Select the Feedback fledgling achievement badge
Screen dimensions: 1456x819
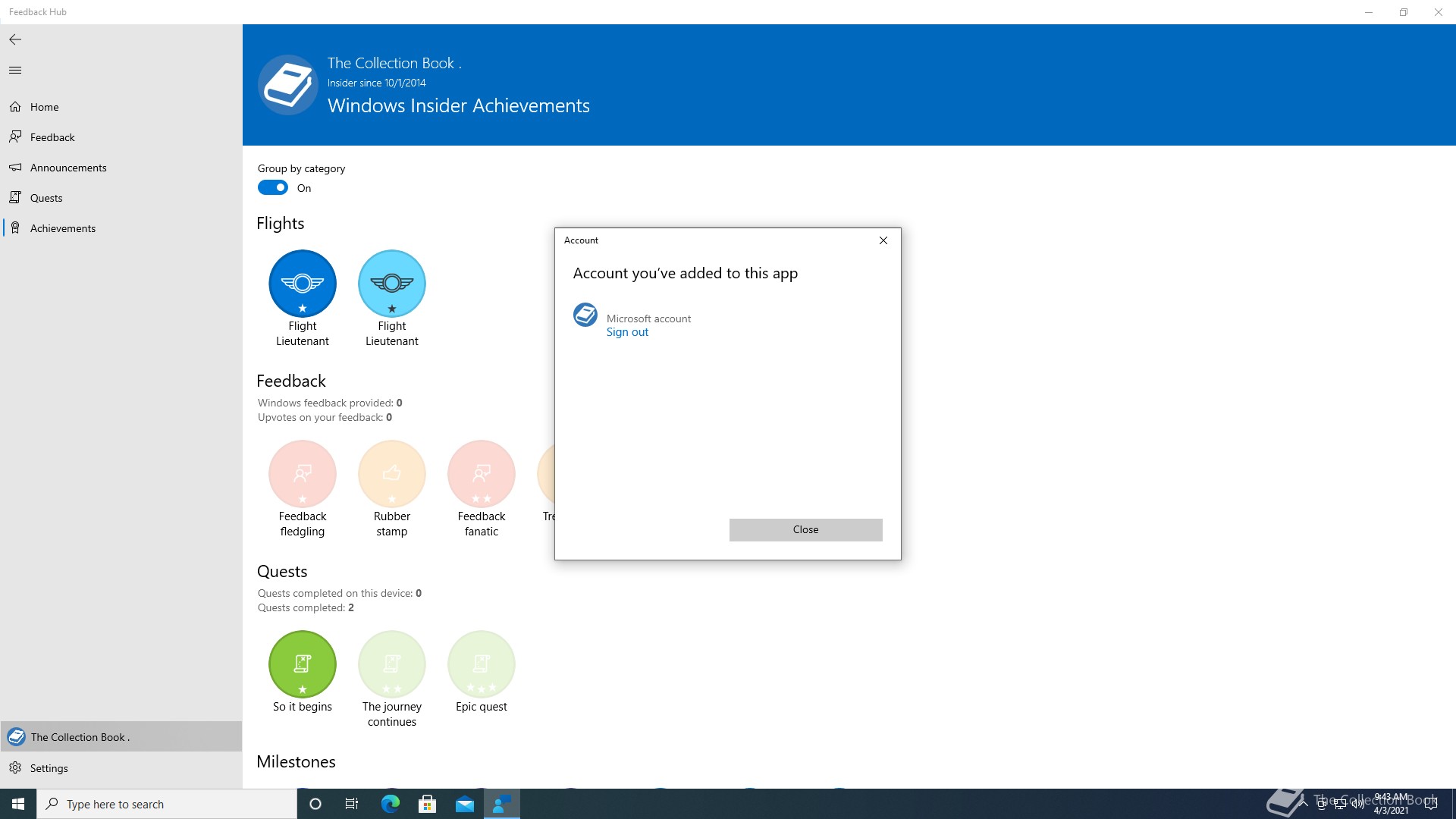302,474
